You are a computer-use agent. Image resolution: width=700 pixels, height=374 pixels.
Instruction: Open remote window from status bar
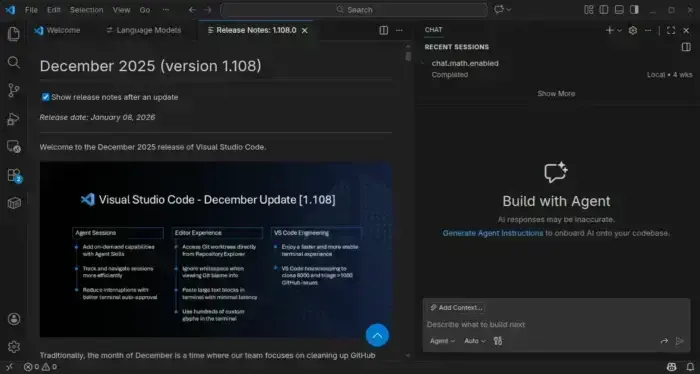click(x=9, y=367)
